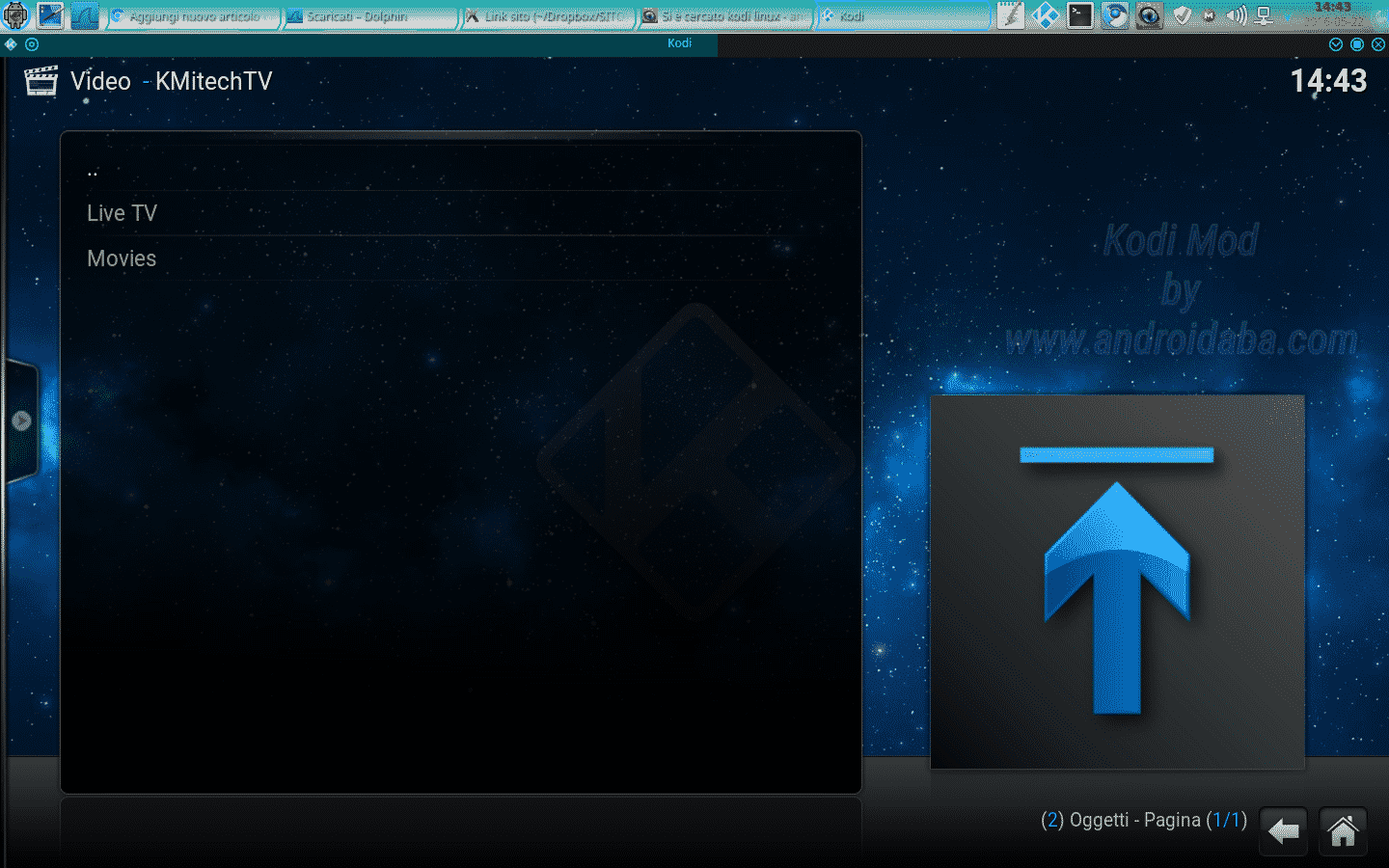Select the Kodi entry in the taskbar

pos(903,16)
